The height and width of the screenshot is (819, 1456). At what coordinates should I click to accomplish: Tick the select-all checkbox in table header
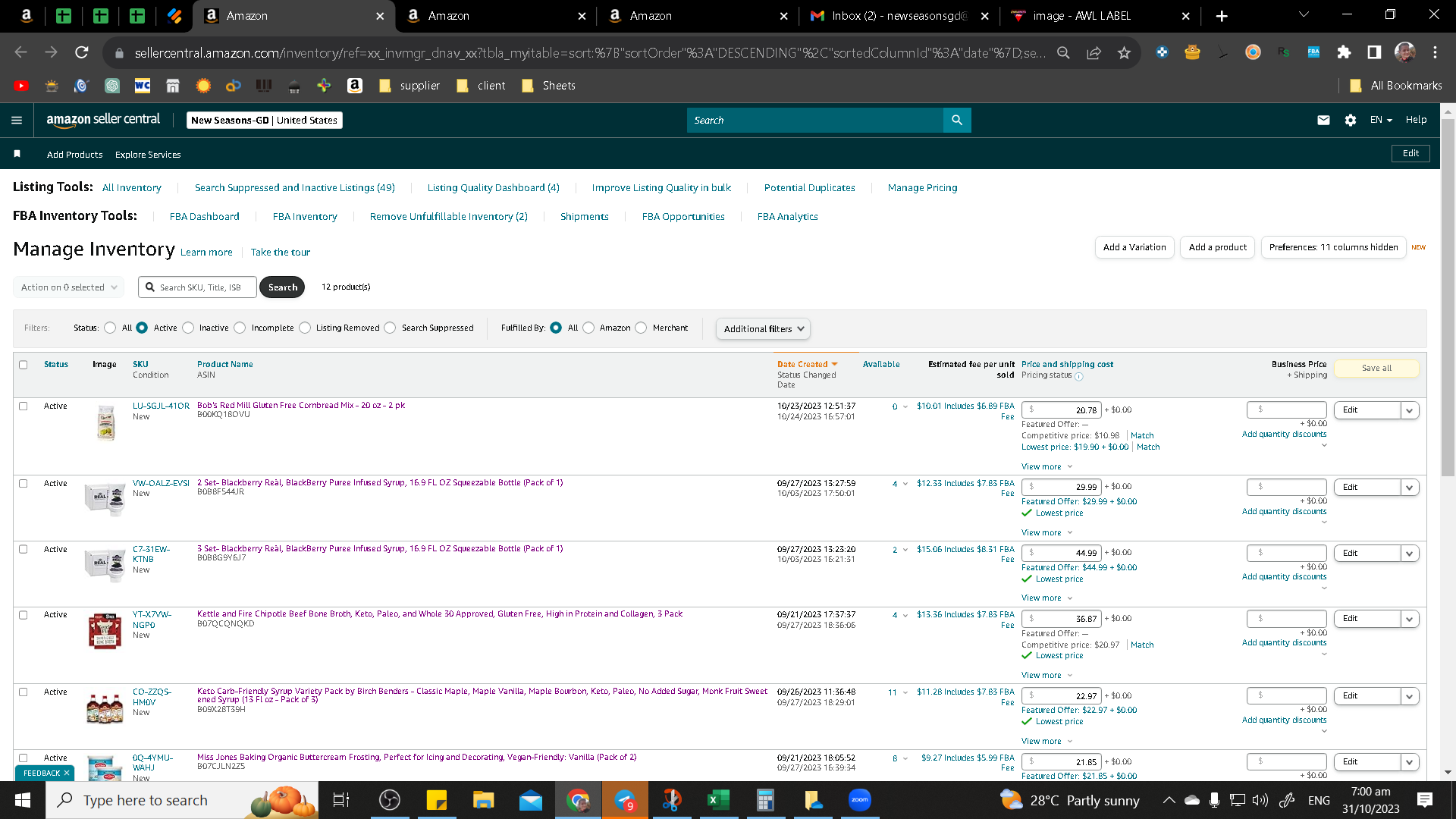click(24, 365)
